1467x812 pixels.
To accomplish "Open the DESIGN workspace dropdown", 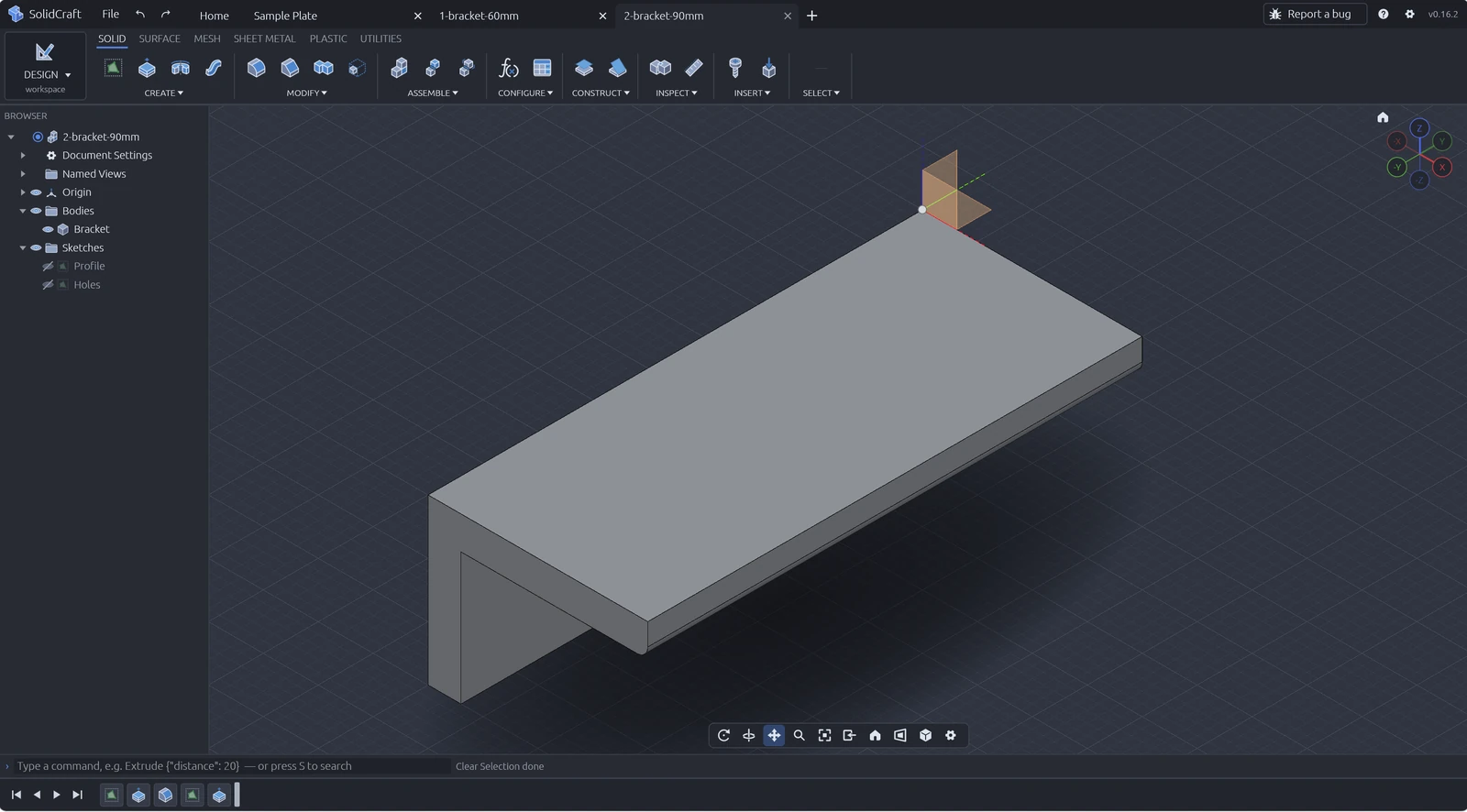I will point(46,66).
